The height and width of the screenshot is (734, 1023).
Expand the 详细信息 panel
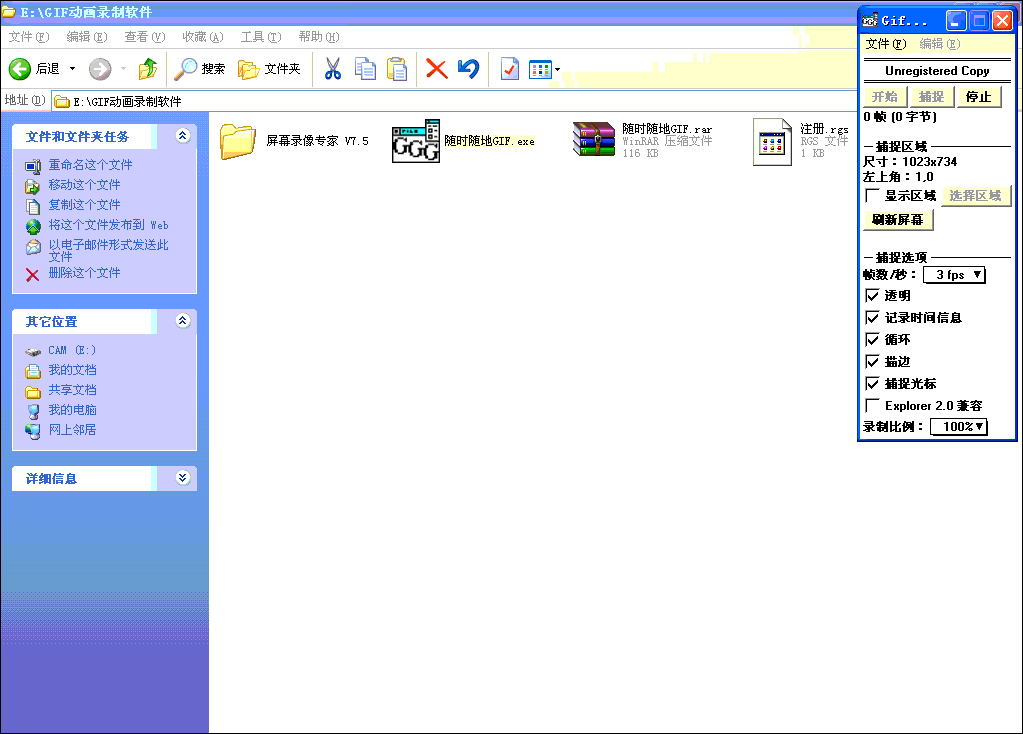183,478
